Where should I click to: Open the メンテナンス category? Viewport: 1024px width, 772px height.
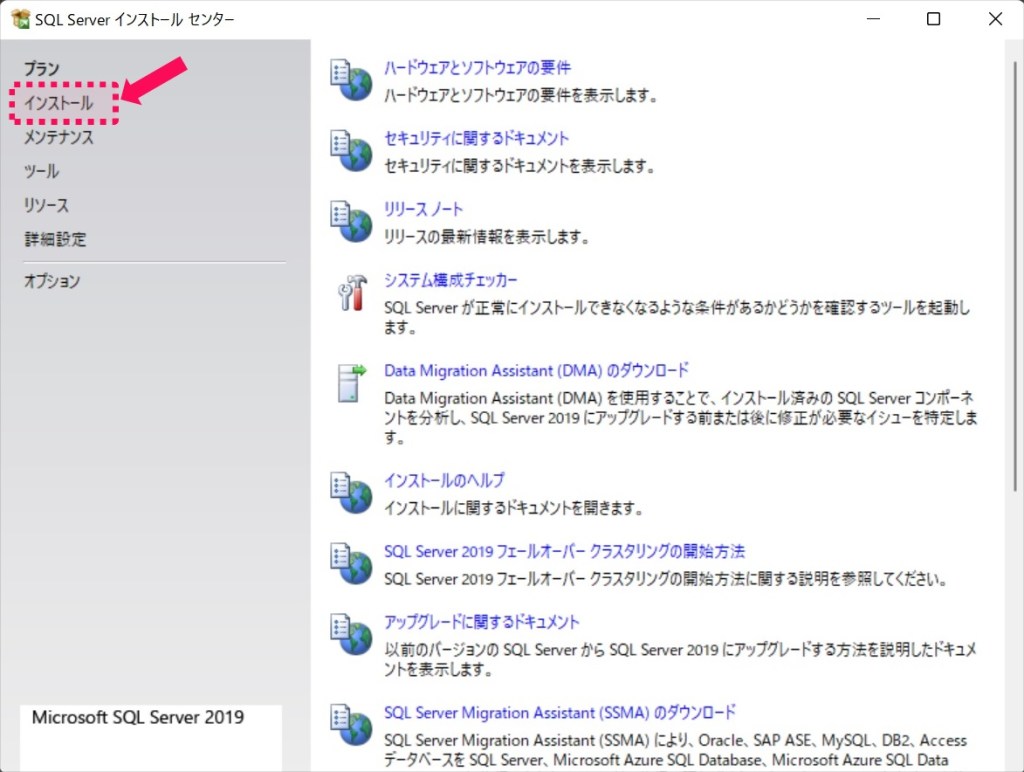(59, 137)
